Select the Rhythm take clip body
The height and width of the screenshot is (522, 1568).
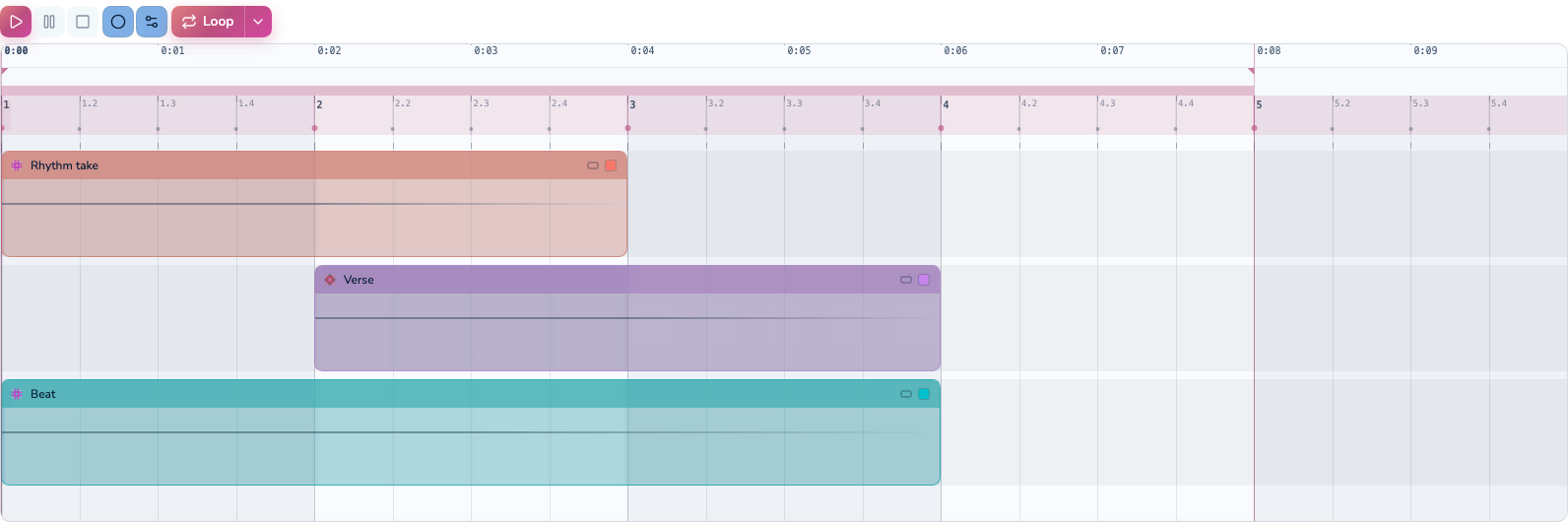[x=314, y=218]
